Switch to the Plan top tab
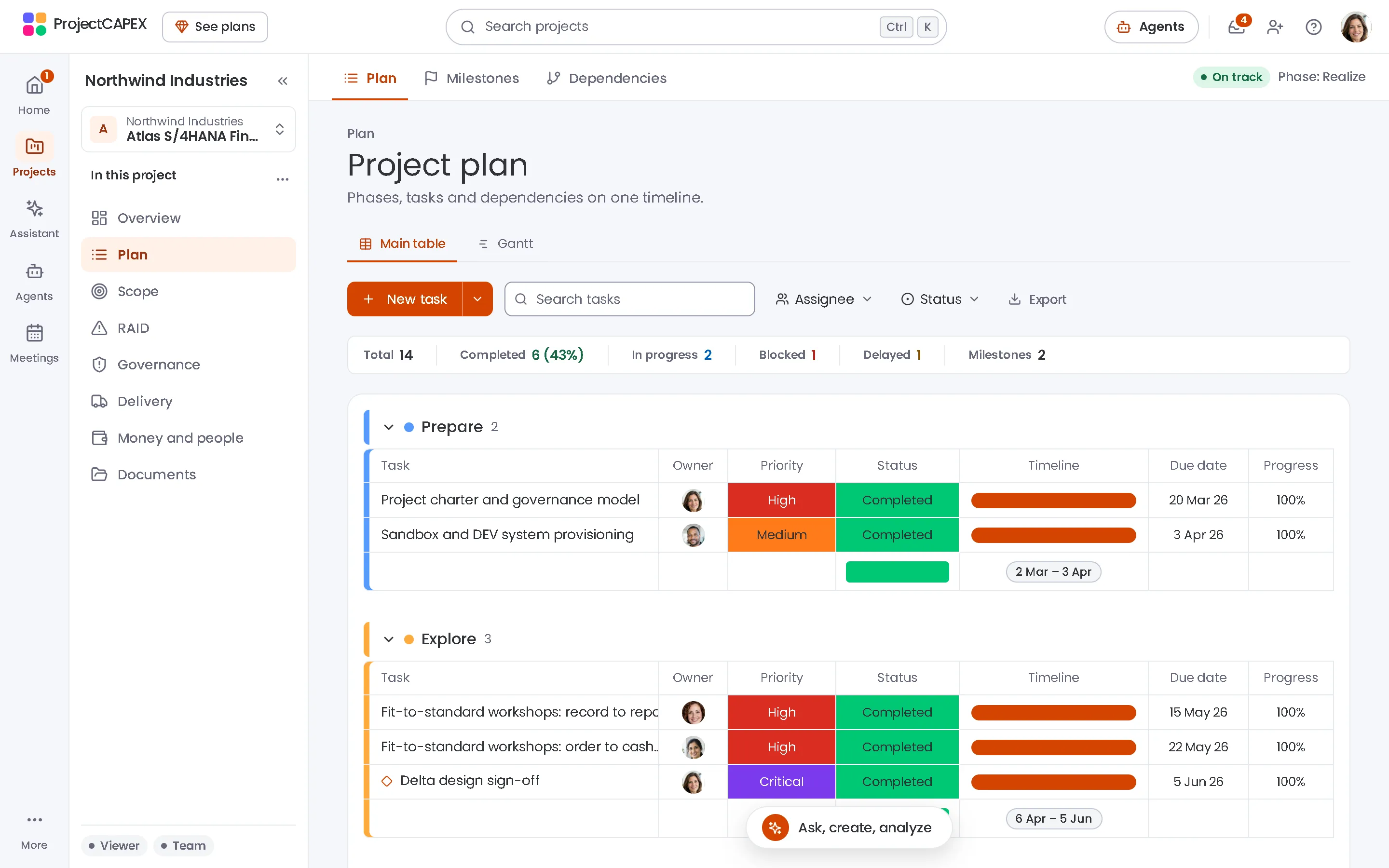Viewport: 1389px width, 868px height. [x=370, y=78]
